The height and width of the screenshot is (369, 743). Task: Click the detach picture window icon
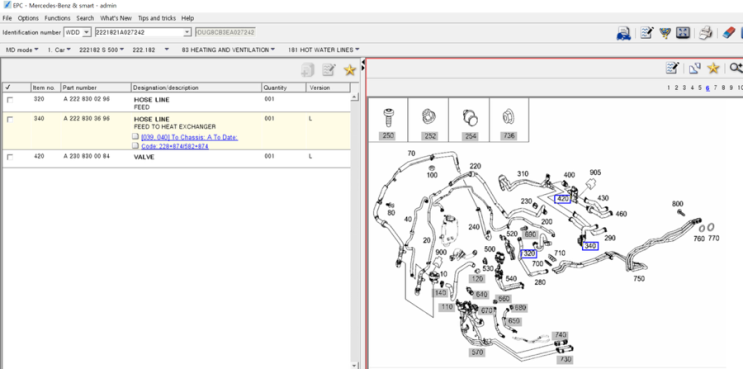click(695, 68)
